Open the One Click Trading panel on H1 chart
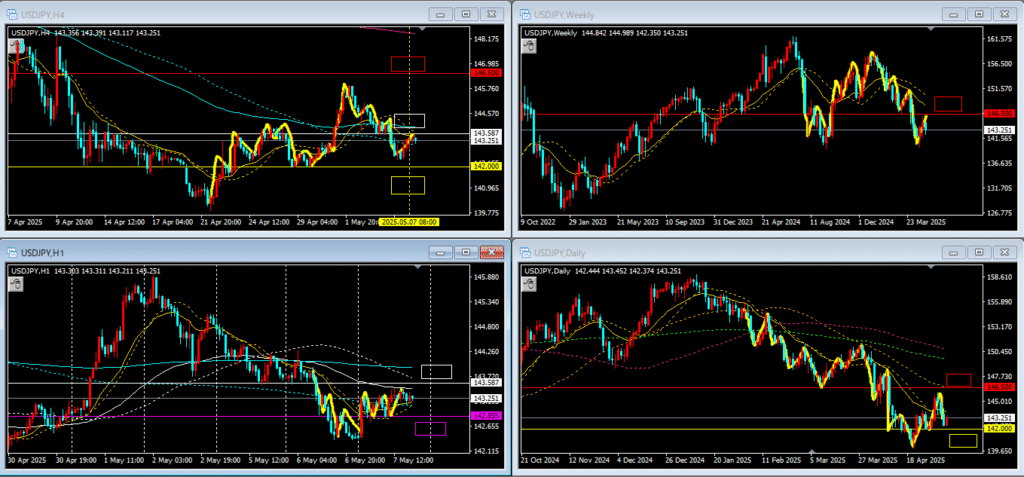 [x=16, y=284]
